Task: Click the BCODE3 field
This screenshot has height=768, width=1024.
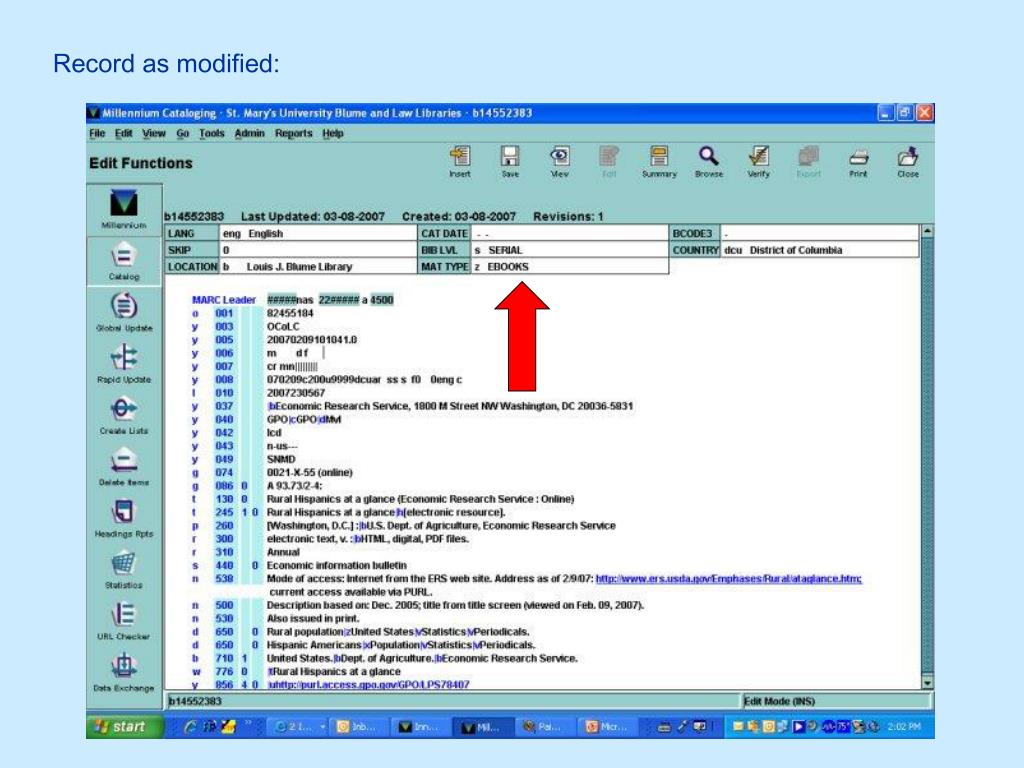Action: (x=820, y=233)
